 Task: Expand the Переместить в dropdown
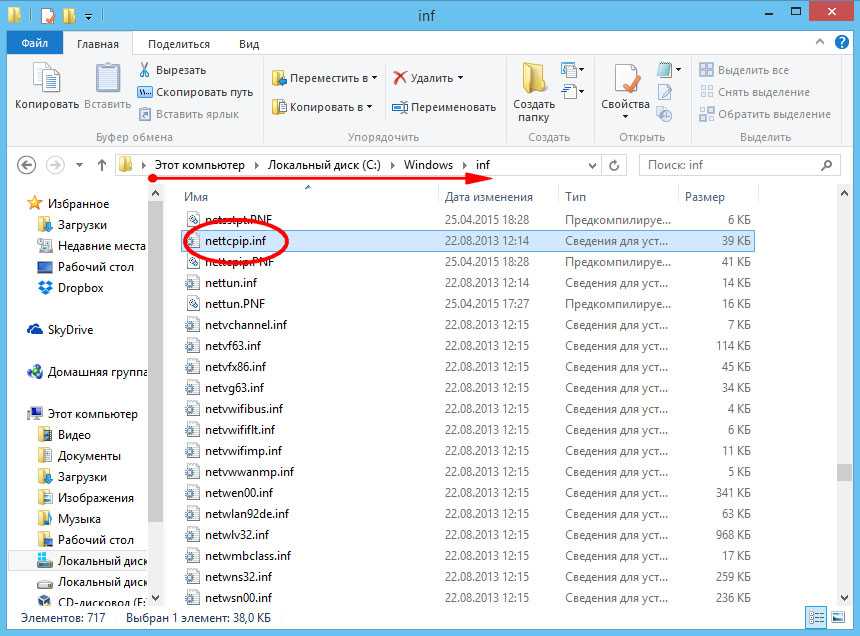click(x=375, y=78)
